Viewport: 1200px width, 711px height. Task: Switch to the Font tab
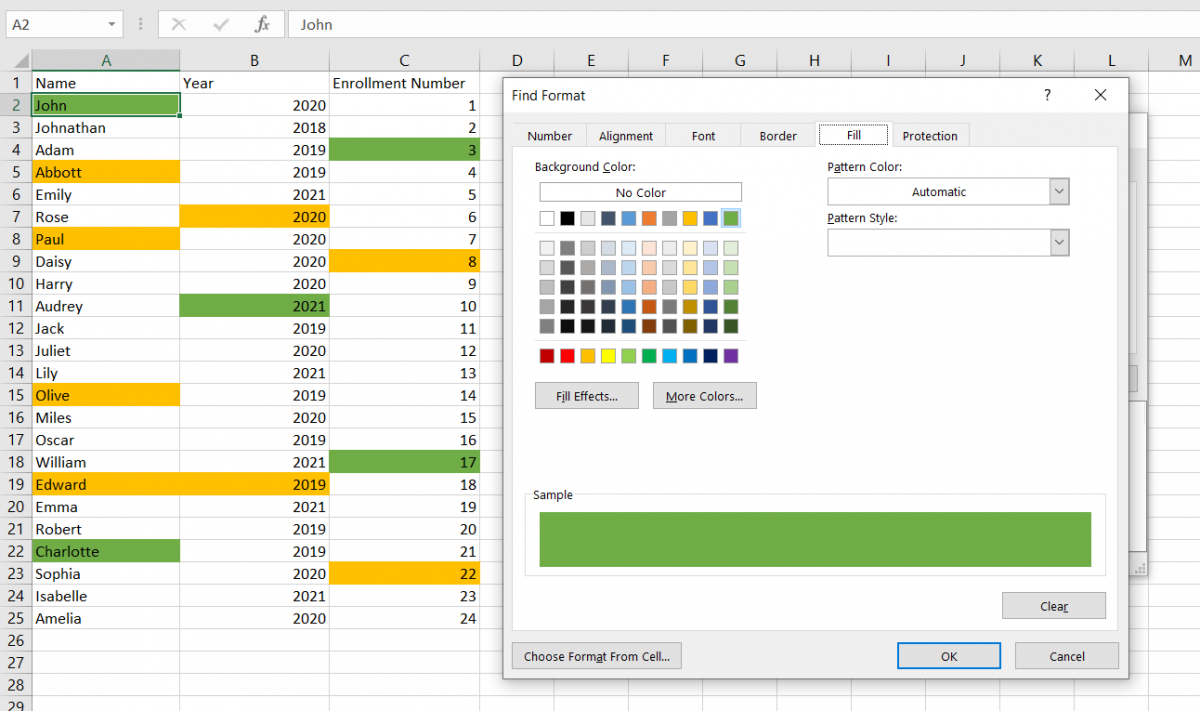point(703,136)
